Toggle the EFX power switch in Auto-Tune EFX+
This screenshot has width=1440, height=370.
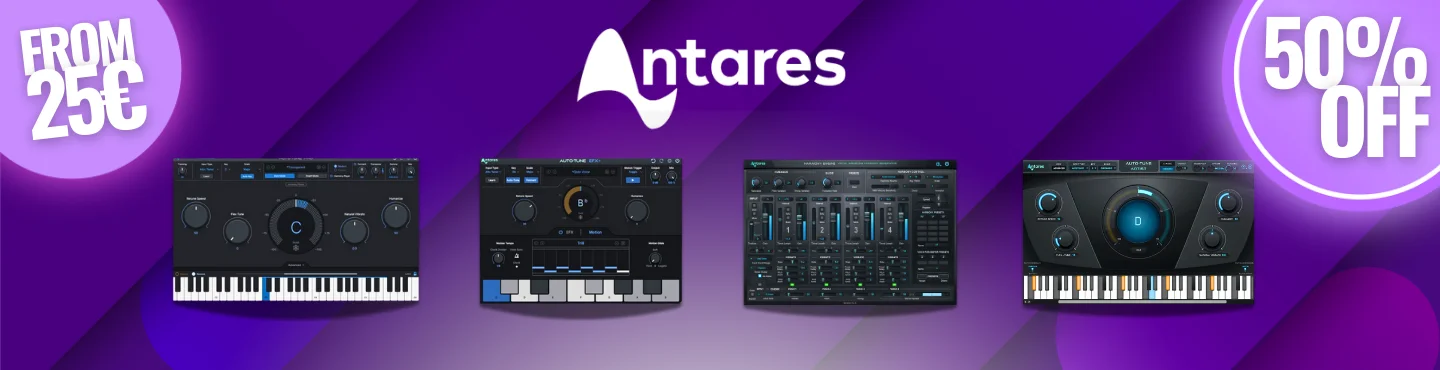[x=560, y=232]
